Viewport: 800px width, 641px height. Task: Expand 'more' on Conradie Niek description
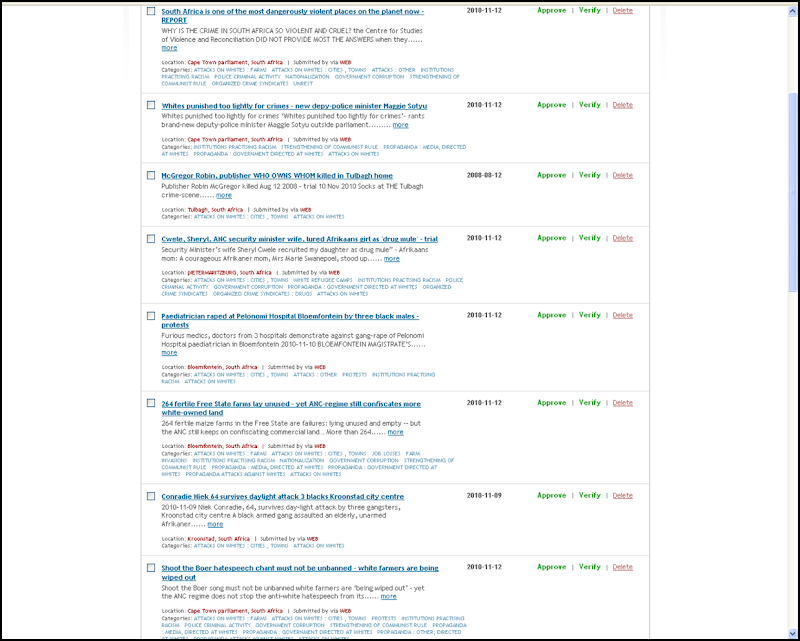[x=215, y=524]
